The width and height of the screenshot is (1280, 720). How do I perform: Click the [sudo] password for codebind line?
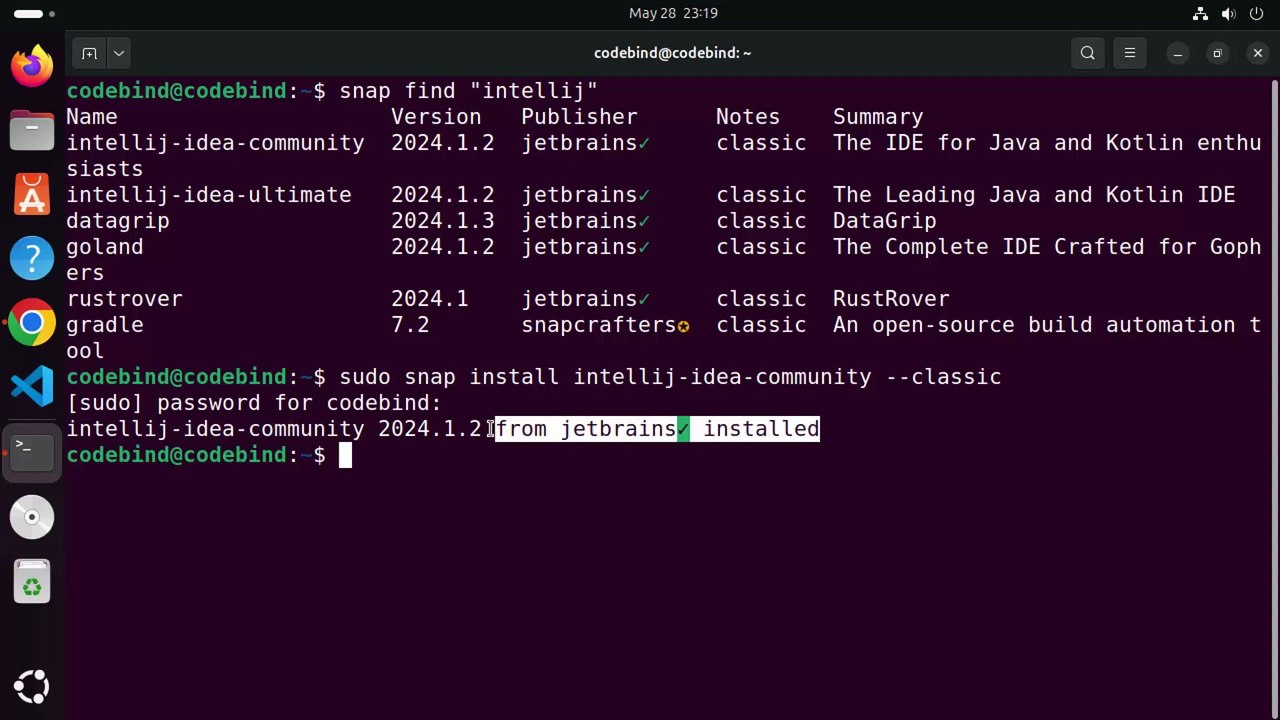point(254,403)
